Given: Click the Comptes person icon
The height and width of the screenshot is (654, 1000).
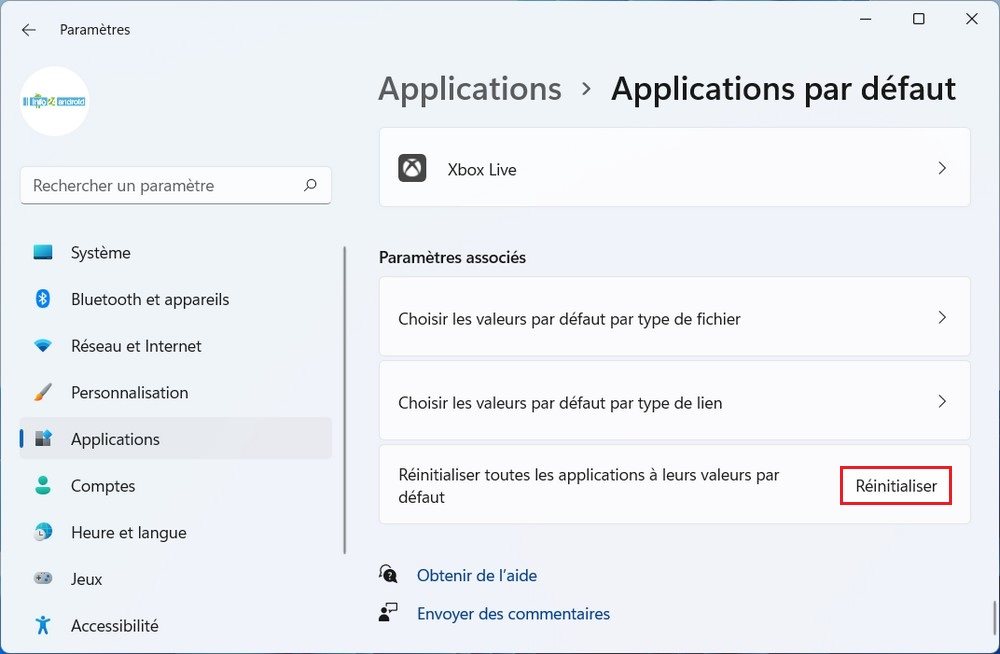Looking at the screenshot, I should 43,486.
